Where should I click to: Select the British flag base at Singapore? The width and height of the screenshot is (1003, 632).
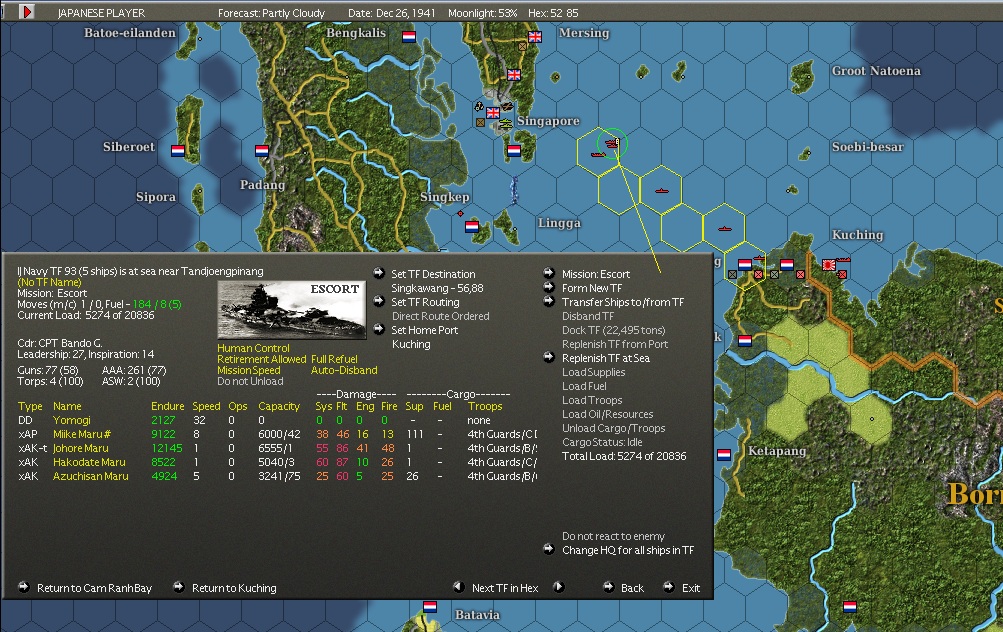pos(493,113)
